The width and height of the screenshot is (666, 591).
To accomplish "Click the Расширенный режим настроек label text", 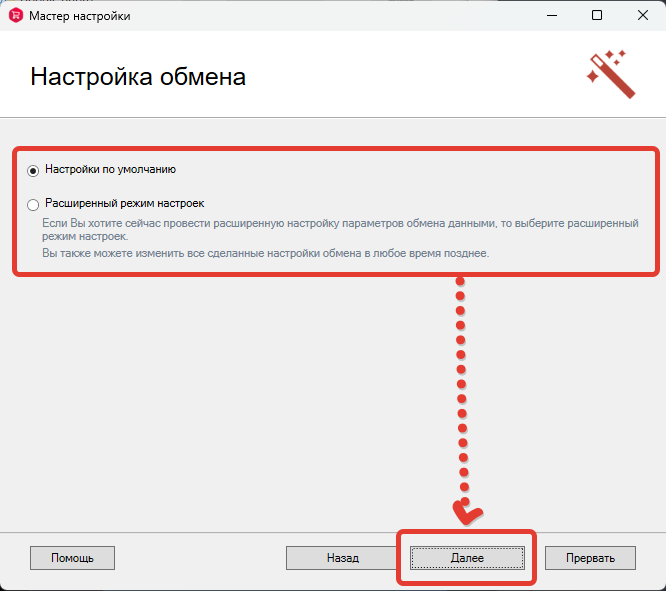I will pyautogui.click(x=124, y=203).
